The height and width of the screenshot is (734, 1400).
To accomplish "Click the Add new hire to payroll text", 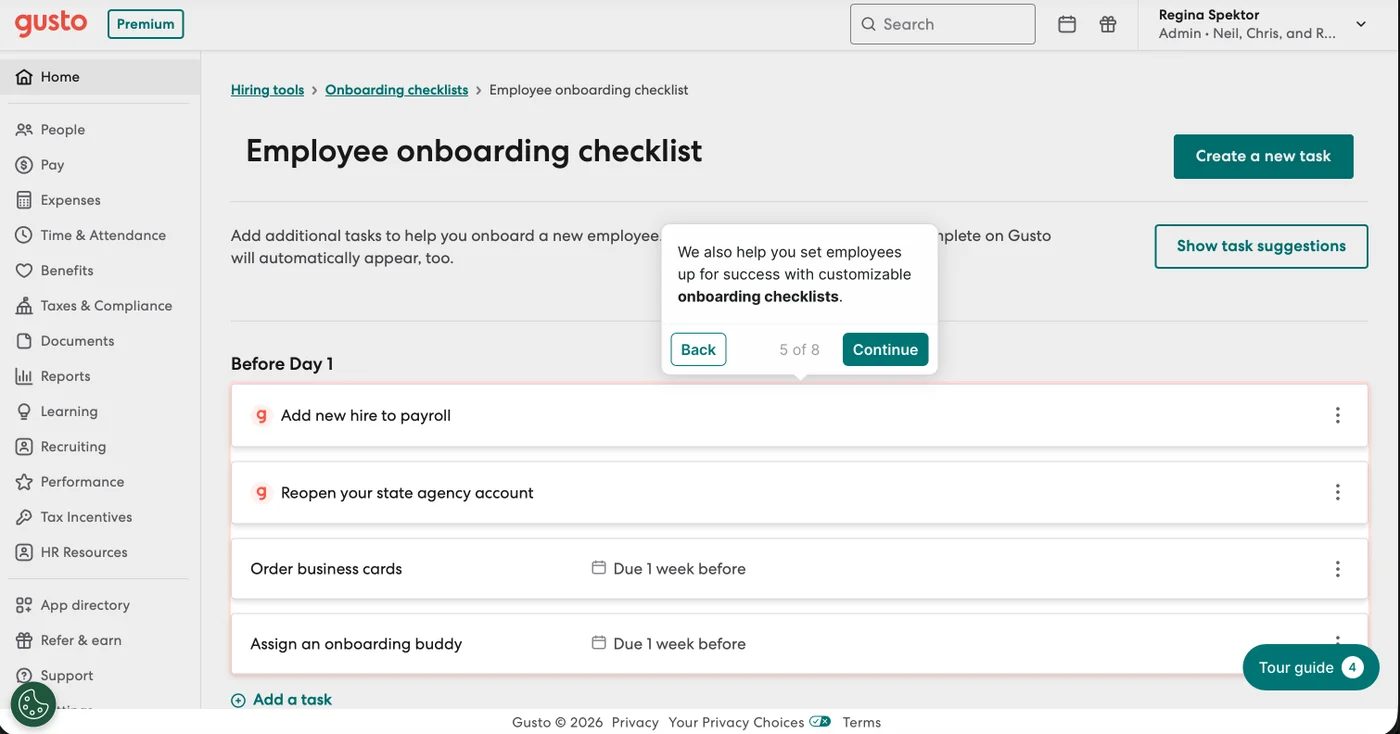I will (366, 416).
